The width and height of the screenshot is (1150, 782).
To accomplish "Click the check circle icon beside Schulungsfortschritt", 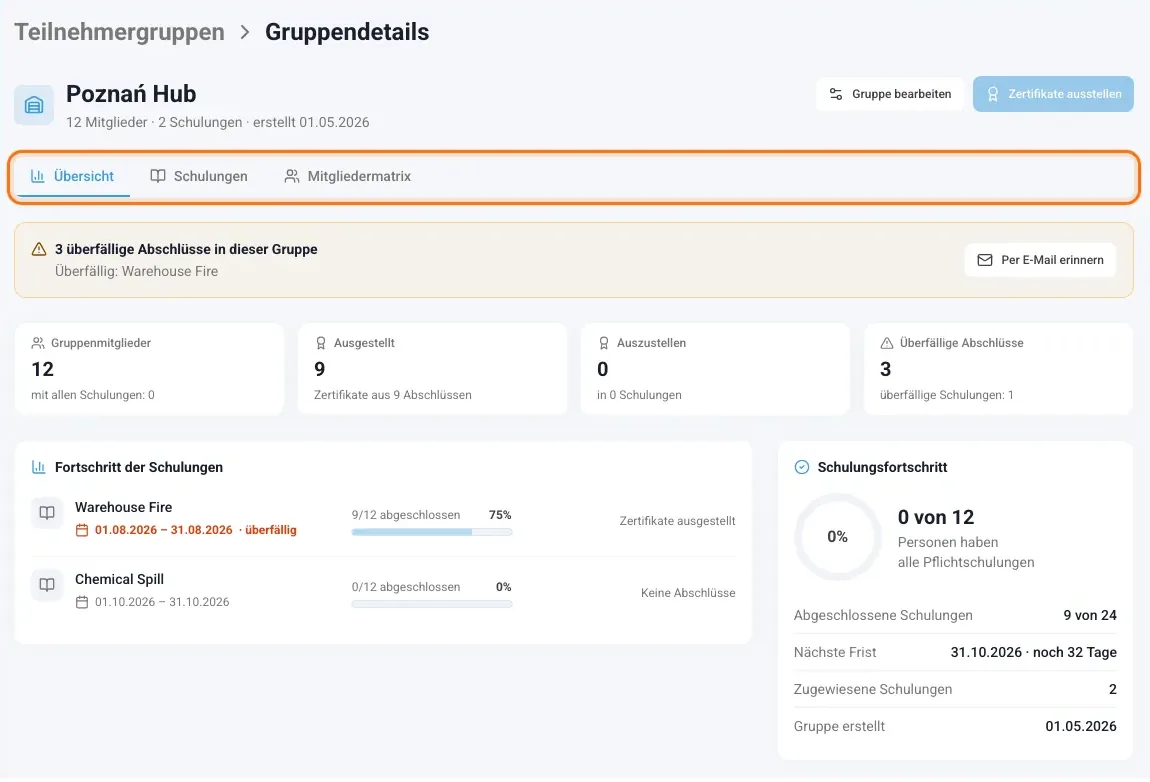I will coord(802,467).
